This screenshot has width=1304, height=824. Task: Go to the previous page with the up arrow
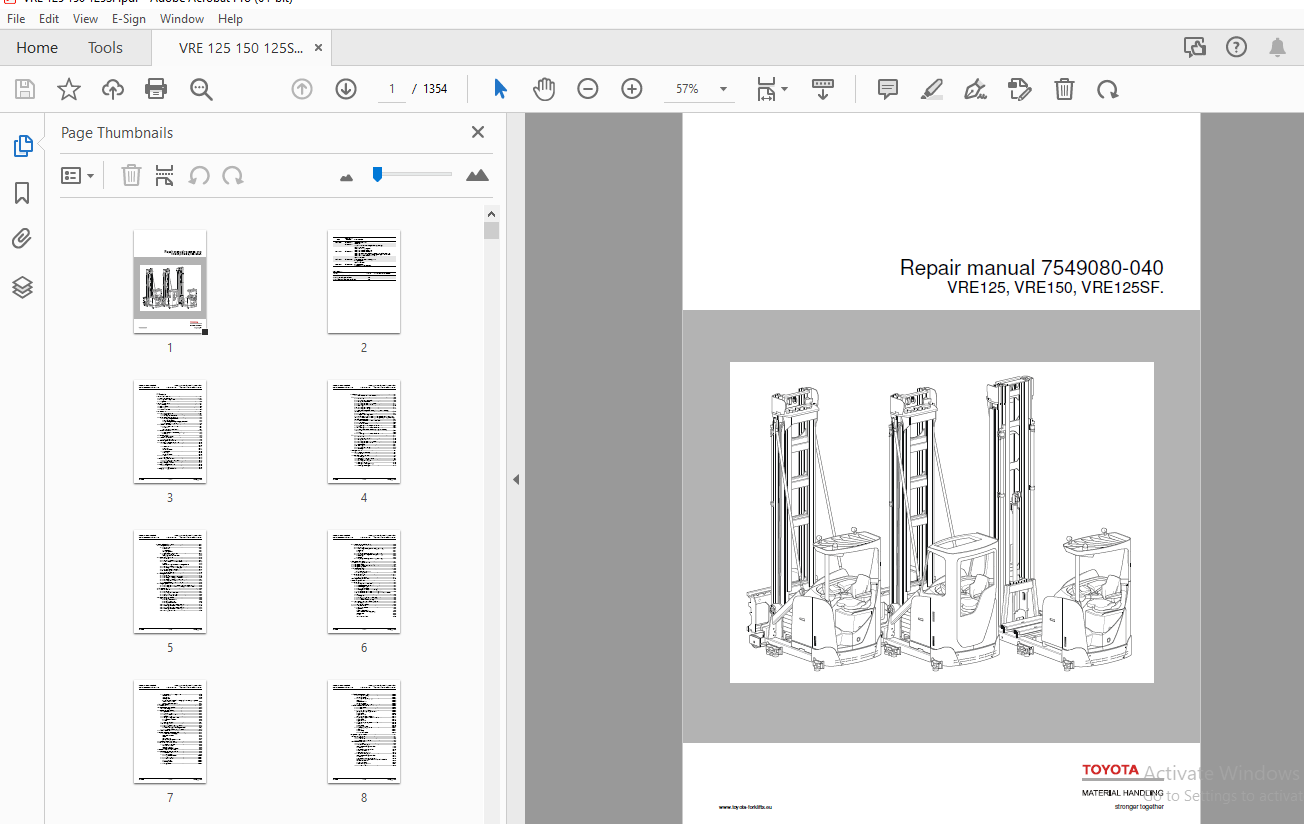pos(302,89)
